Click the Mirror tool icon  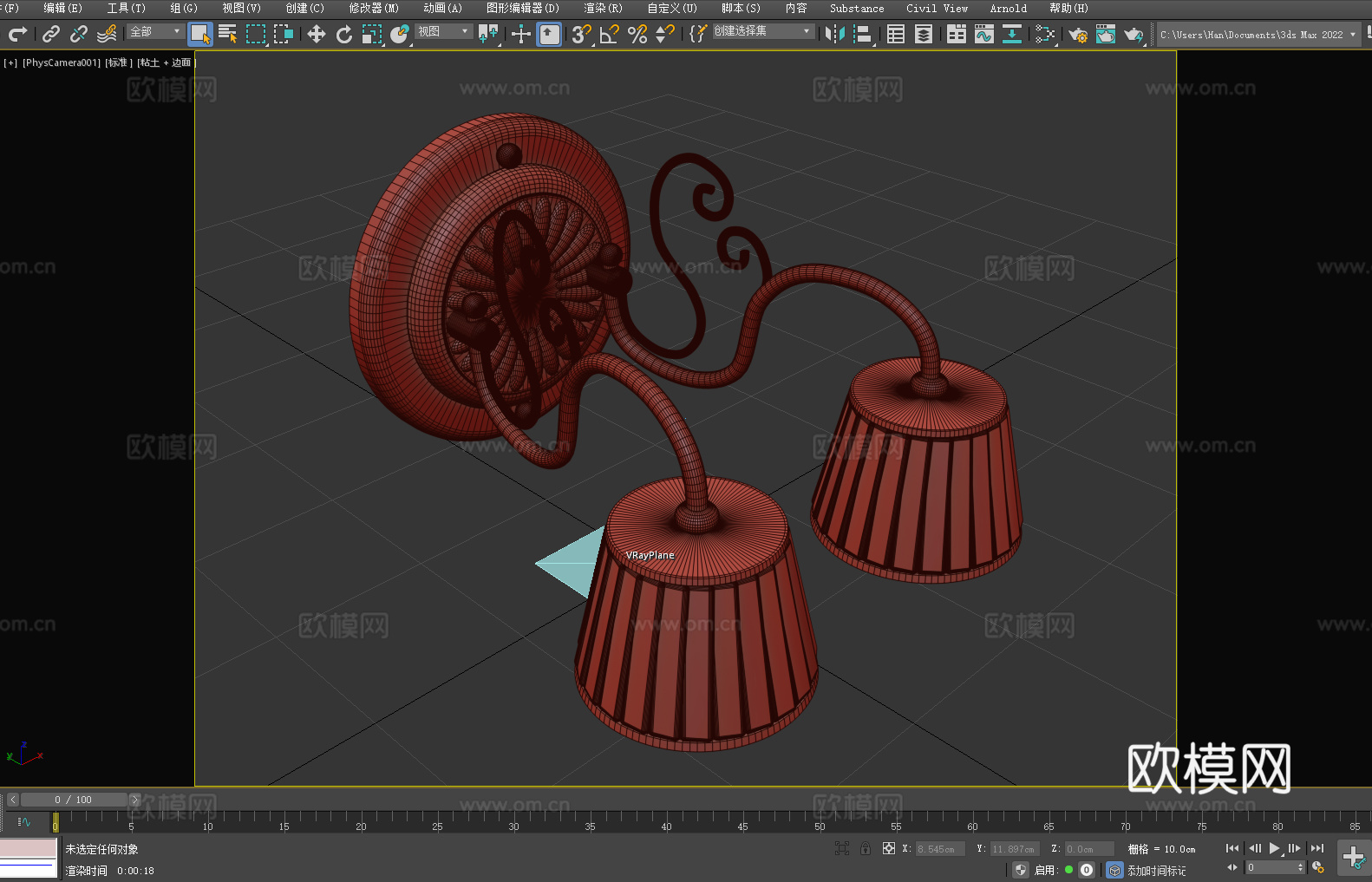click(835, 34)
